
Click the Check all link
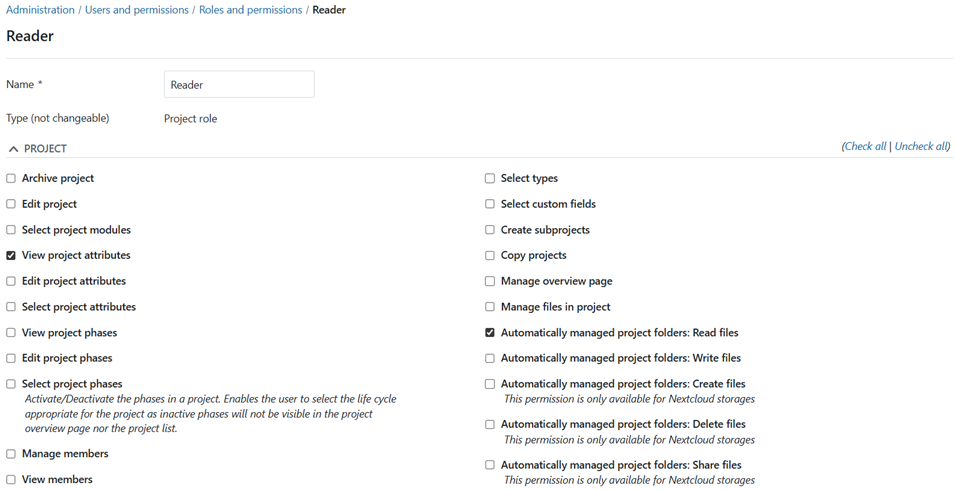[865, 146]
